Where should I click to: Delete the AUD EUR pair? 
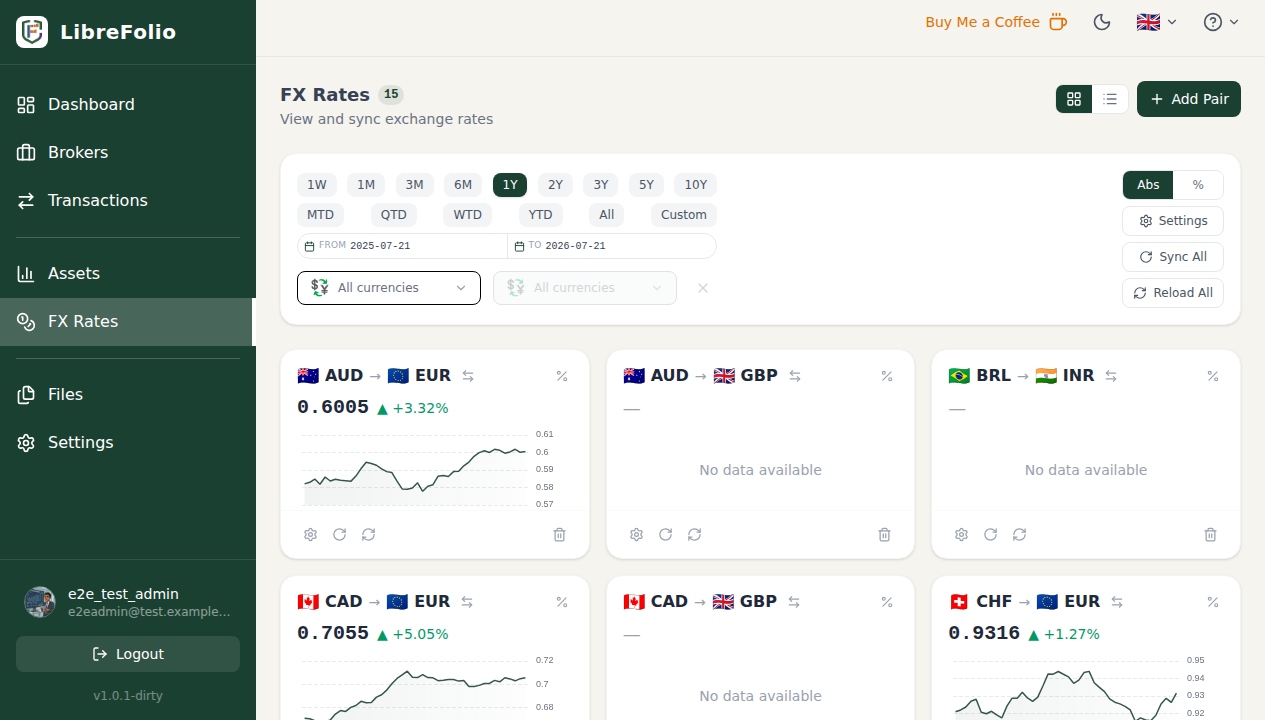pyautogui.click(x=559, y=535)
